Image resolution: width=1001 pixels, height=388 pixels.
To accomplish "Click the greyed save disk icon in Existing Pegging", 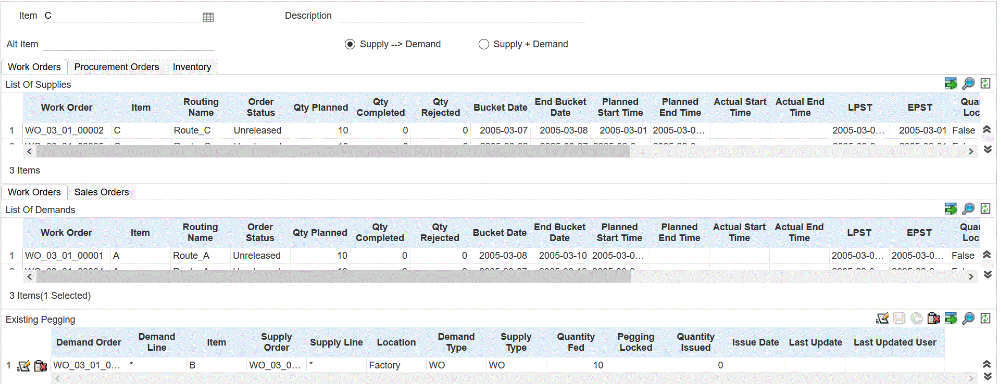I will (x=899, y=318).
